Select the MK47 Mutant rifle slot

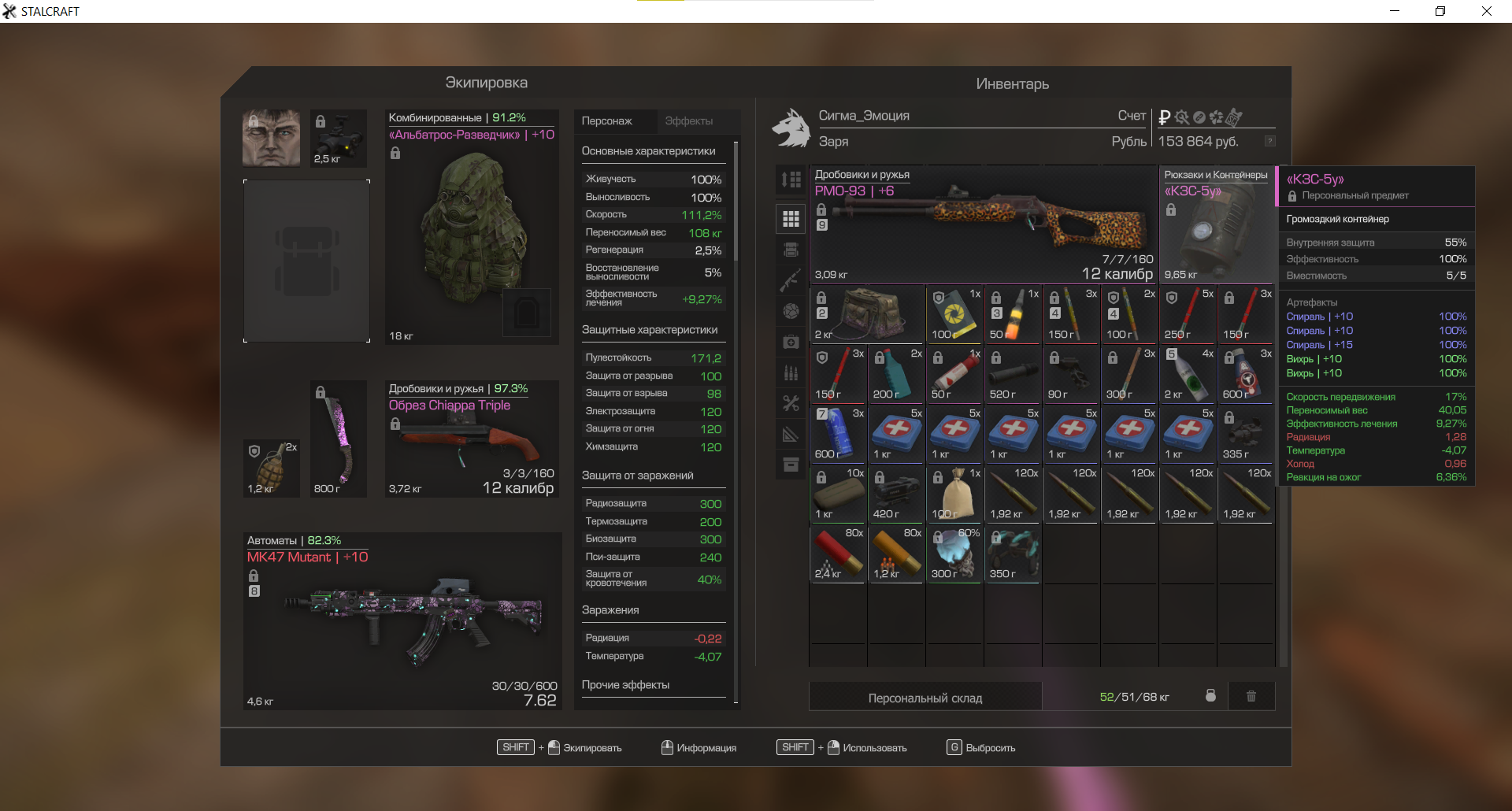[x=402, y=621]
